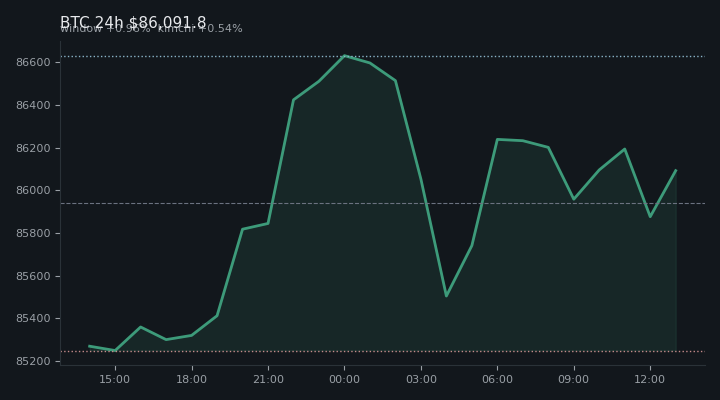The image size is (720, 400).
Task: Click the 06:00 time axis label
Action: point(497,379)
